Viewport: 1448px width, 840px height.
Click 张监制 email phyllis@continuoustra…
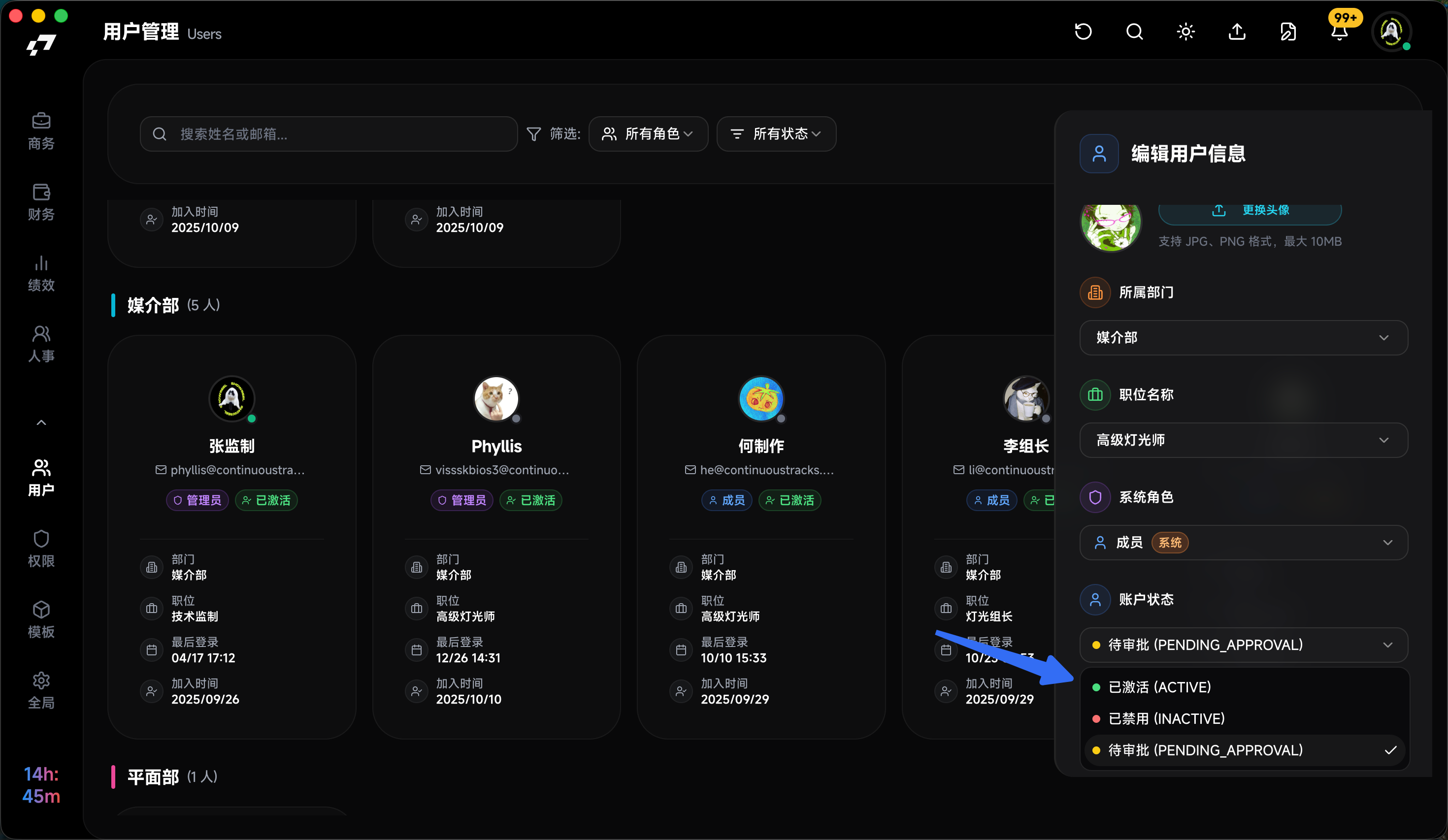(x=230, y=470)
